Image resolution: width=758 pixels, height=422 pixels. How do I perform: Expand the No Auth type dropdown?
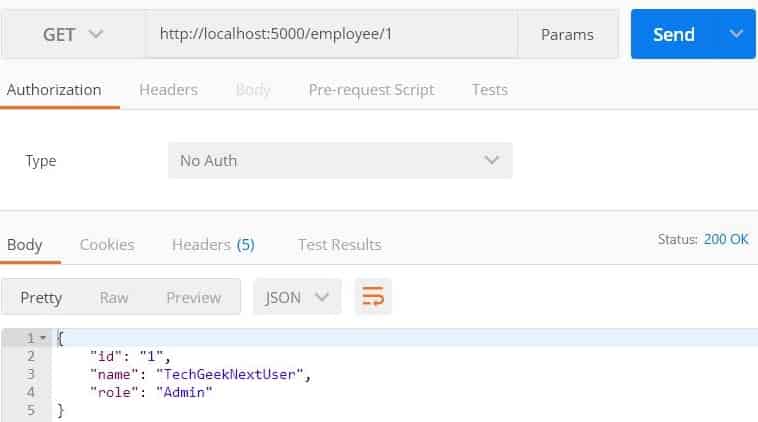pos(340,160)
